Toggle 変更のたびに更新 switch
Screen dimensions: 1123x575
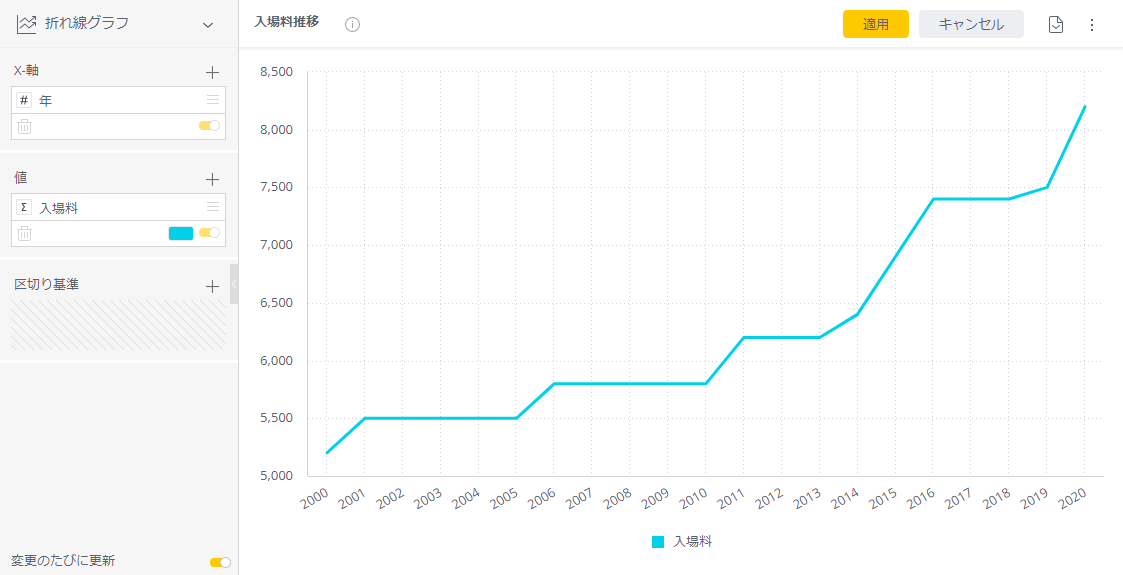pos(220,562)
